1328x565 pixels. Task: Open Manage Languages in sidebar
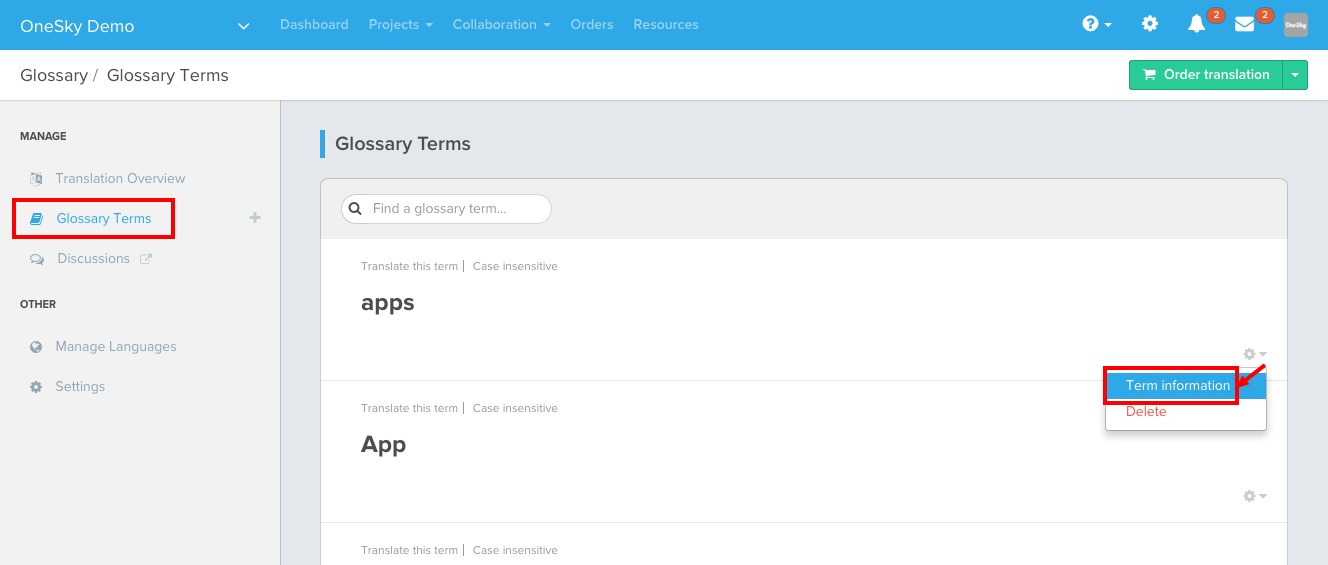tap(116, 346)
